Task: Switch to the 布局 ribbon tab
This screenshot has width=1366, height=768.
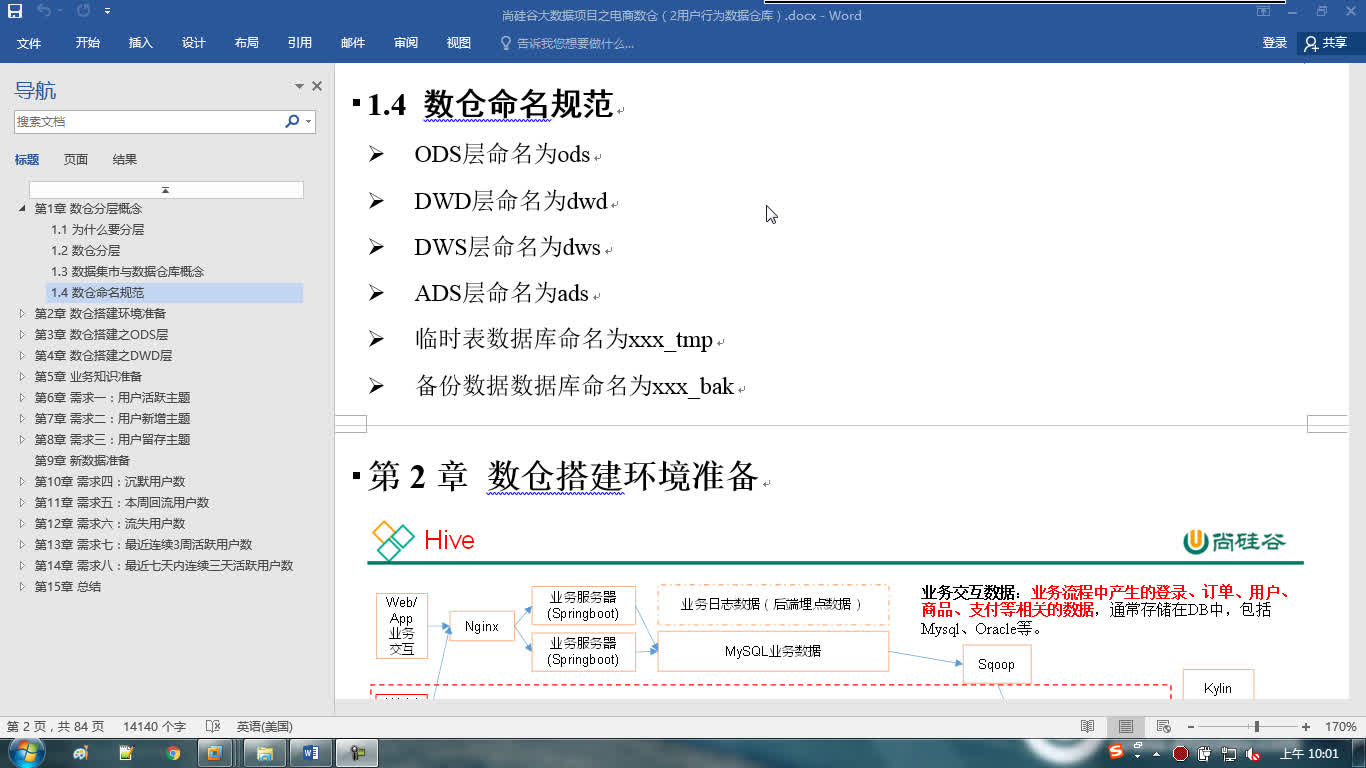Action: (247, 43)
